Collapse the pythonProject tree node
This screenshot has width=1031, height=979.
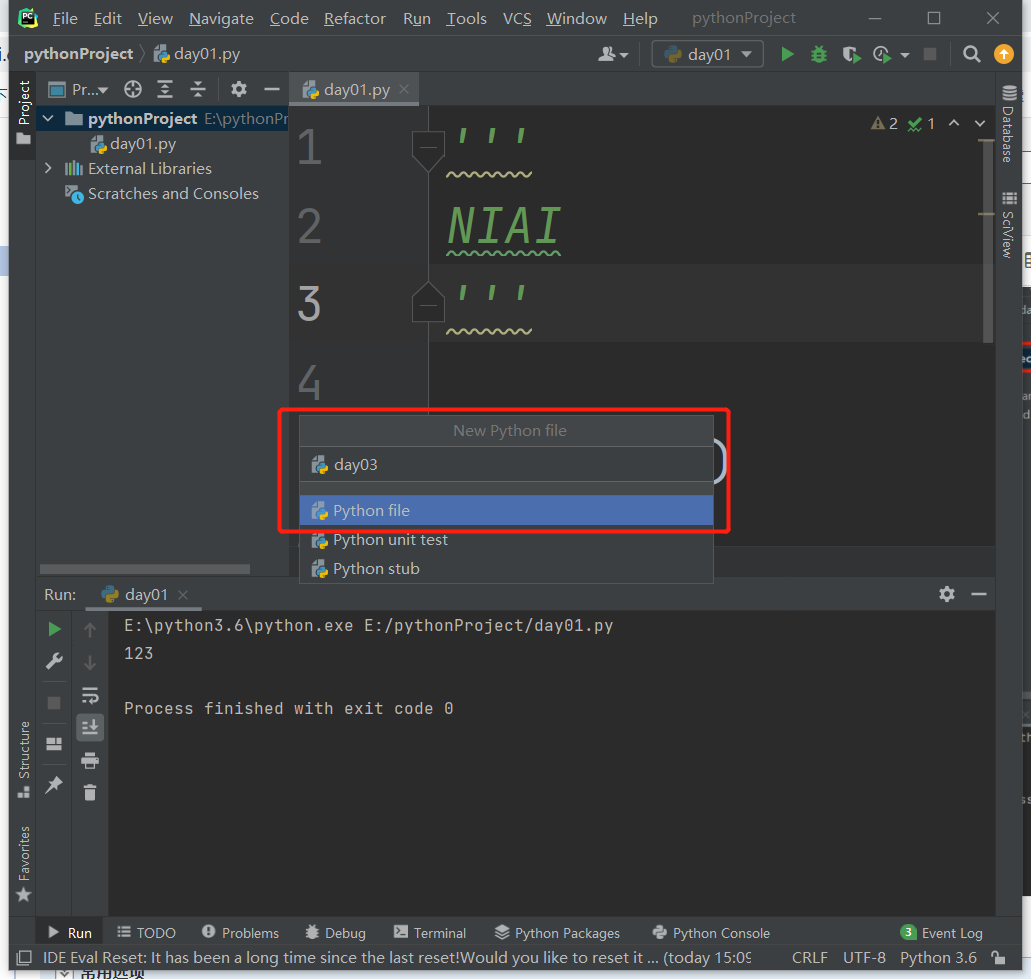click(48, 119)
